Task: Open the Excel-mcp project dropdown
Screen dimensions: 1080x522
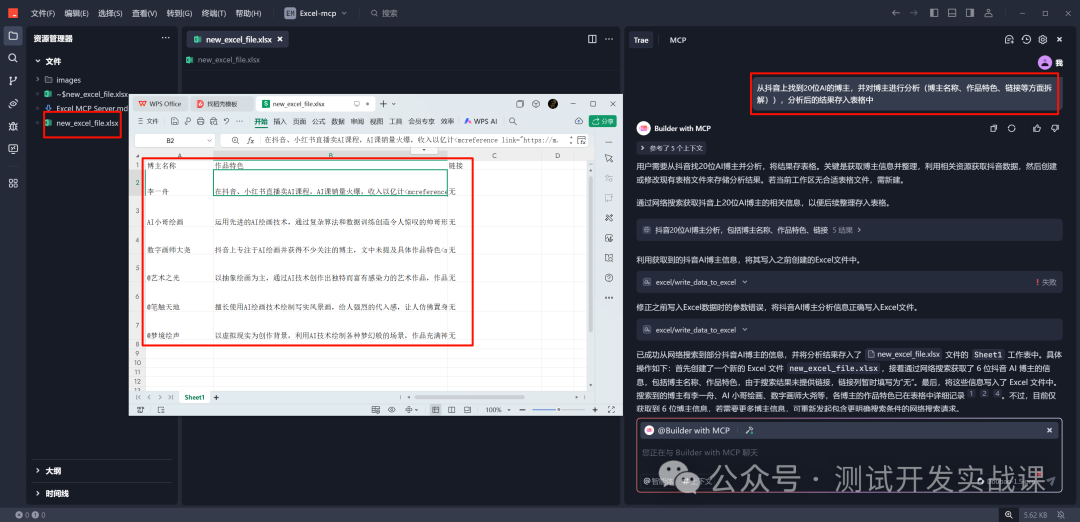Action: tap(316, 13)
